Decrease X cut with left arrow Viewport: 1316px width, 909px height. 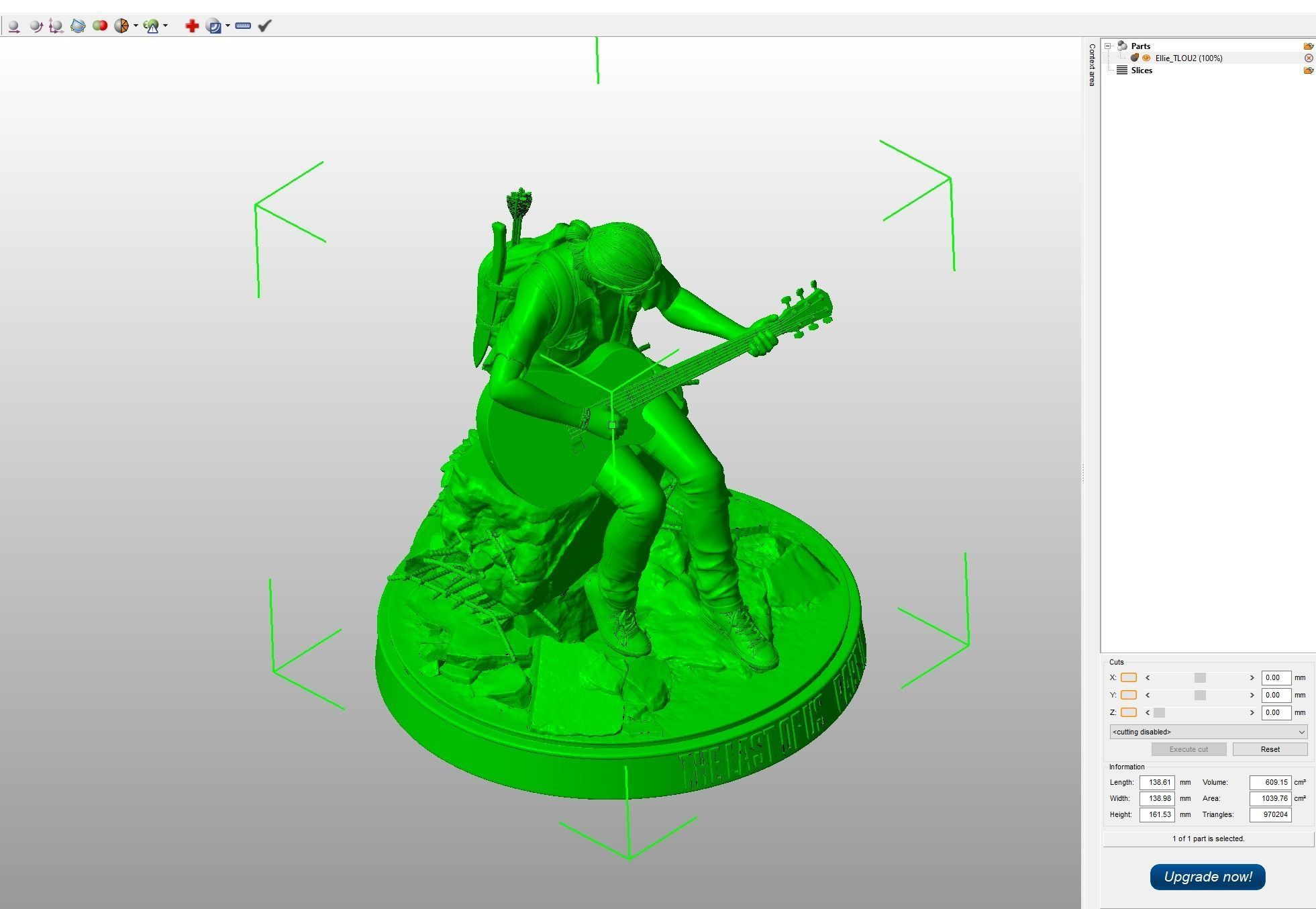click(x=1148, y=677)
